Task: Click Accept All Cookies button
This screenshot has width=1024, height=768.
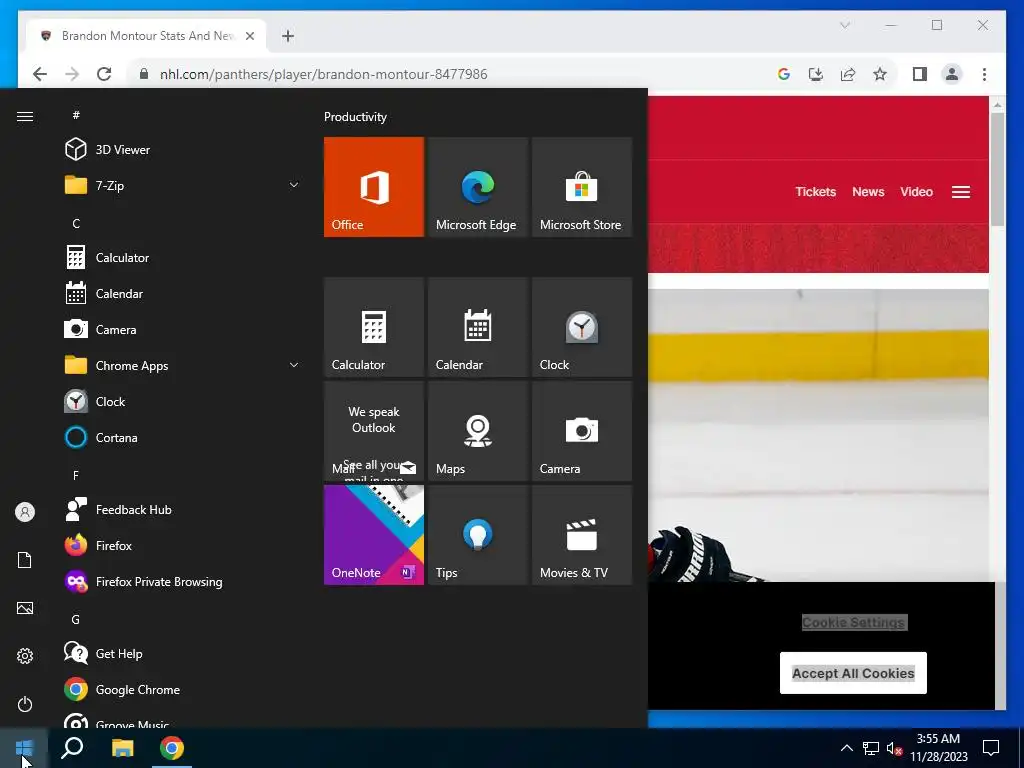Action: point(853,673)
